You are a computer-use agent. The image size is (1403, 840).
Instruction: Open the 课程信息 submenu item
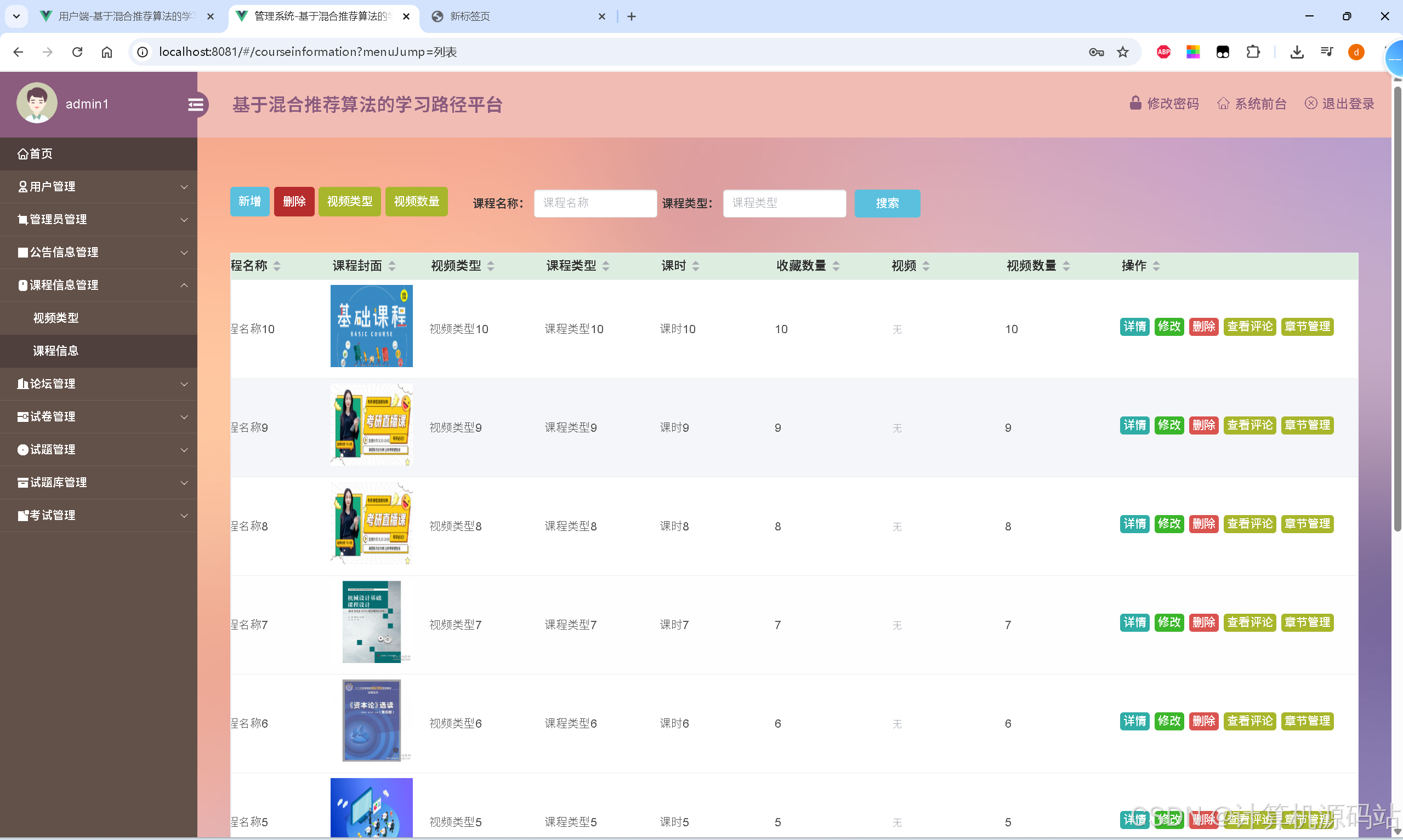tap(57, 351)
